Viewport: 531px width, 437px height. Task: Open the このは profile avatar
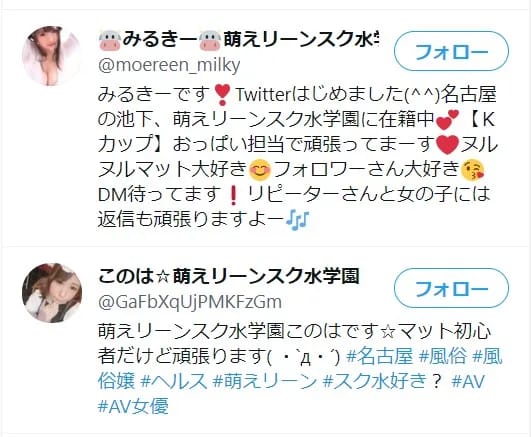pos(52,293)
